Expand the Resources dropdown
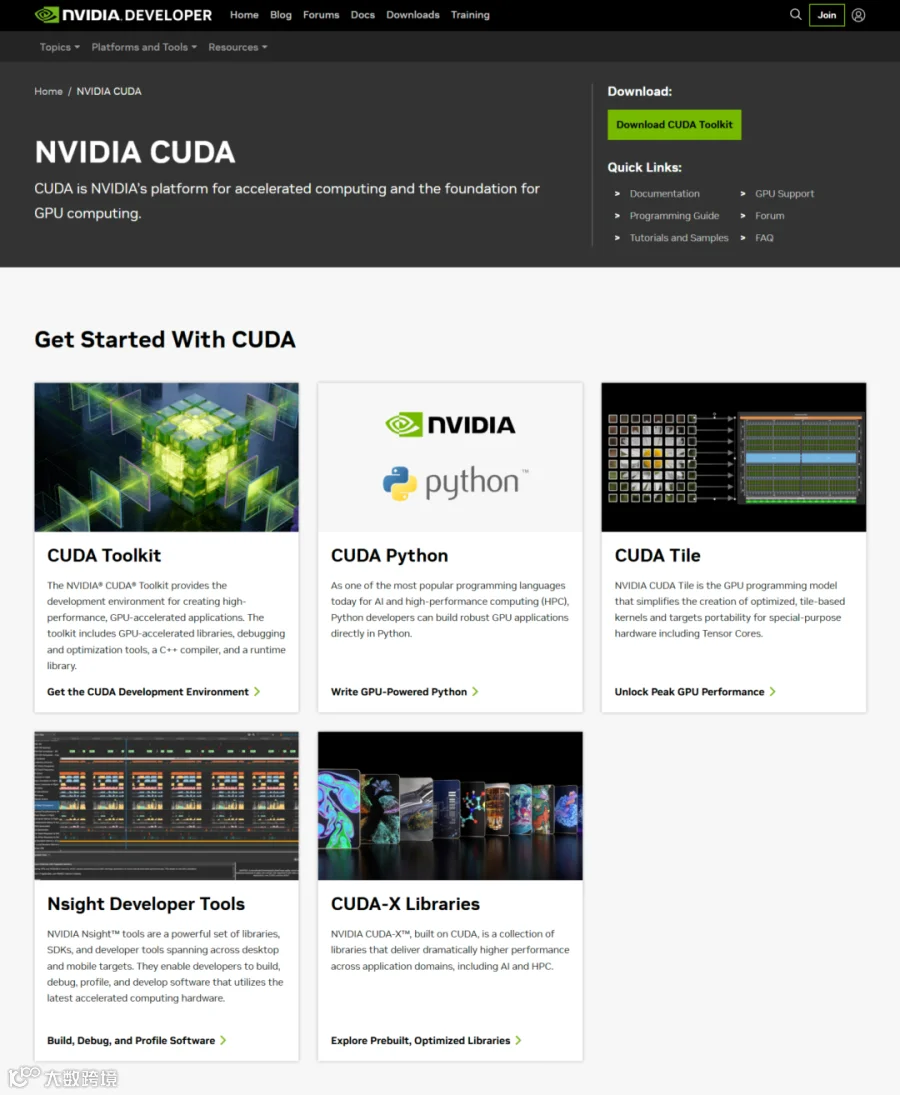Viewport: 900px width, 1095px height. point(237,47)
